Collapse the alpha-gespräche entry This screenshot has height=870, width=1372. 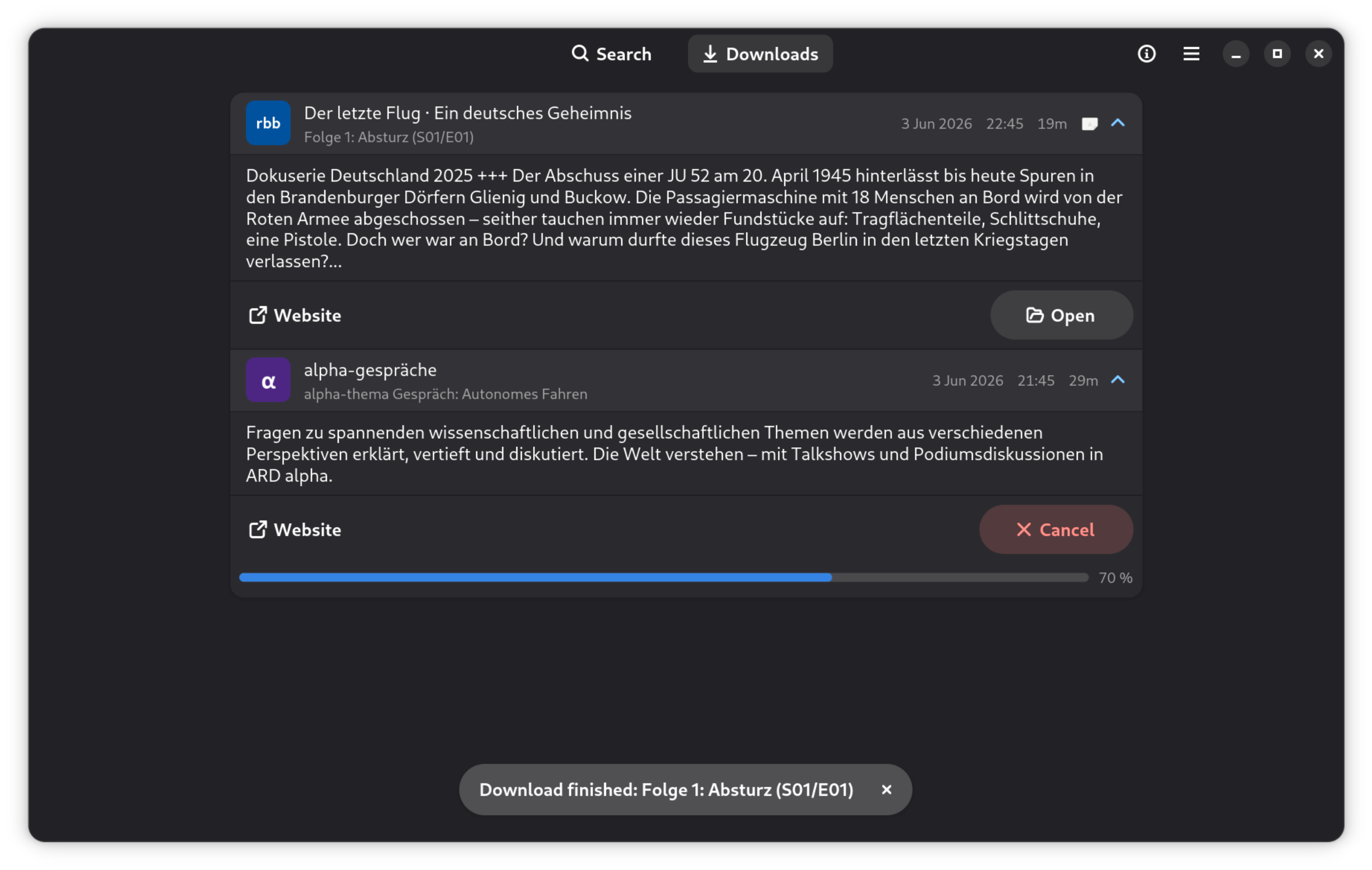(1117, 380)
